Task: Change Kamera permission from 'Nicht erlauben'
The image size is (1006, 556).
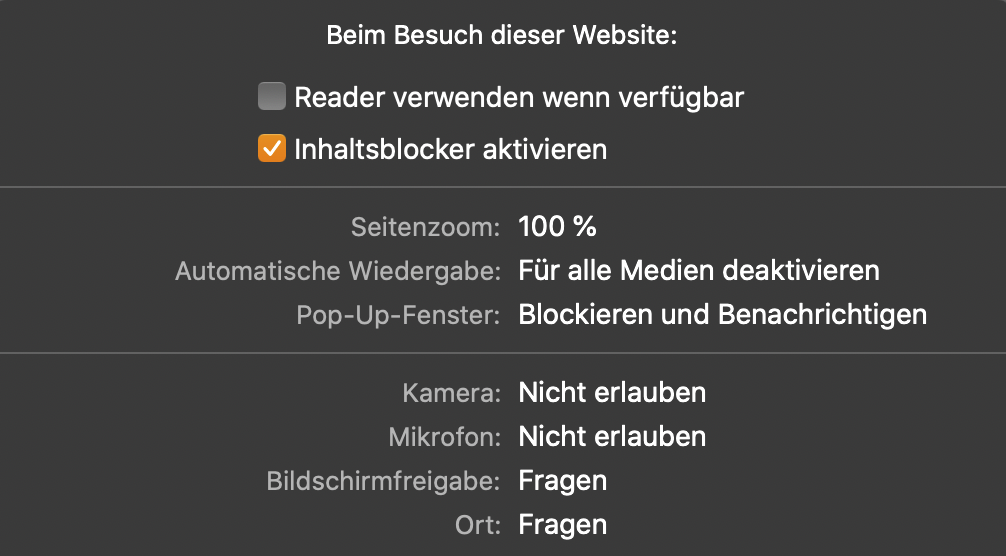Action: [x=612, y=393]
